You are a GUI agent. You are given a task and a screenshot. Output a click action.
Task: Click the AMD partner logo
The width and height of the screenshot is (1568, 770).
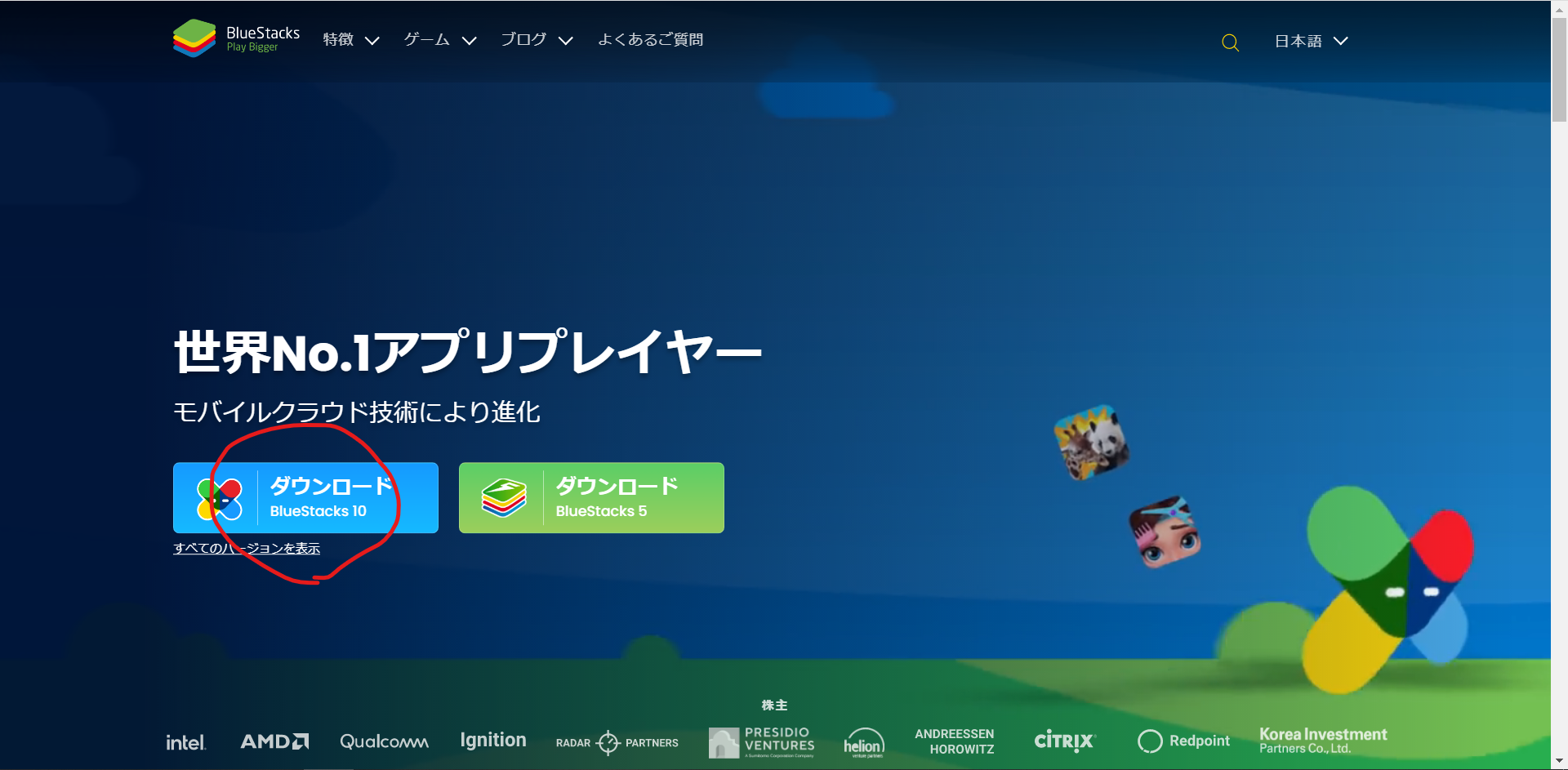[x=274, y=741]
